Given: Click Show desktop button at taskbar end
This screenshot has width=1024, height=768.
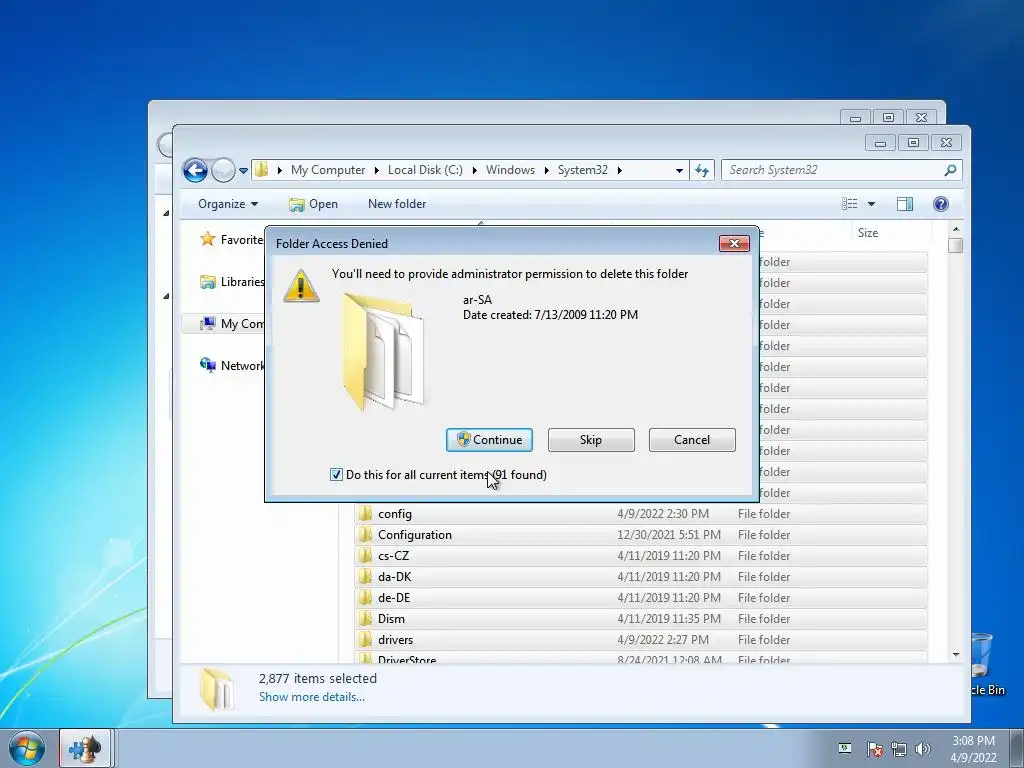Looking at the screenshot, I should [x=1017, y=748].
